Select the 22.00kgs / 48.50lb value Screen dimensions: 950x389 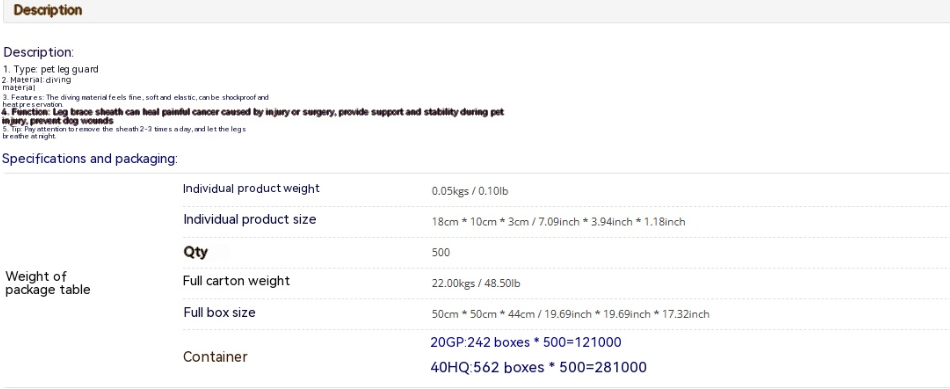(x=476, y=284)
